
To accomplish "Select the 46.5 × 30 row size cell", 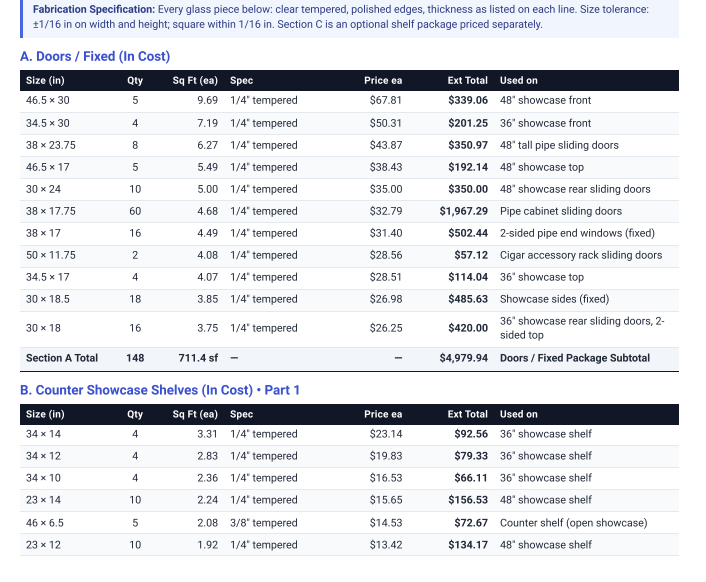I will (48, 100).
